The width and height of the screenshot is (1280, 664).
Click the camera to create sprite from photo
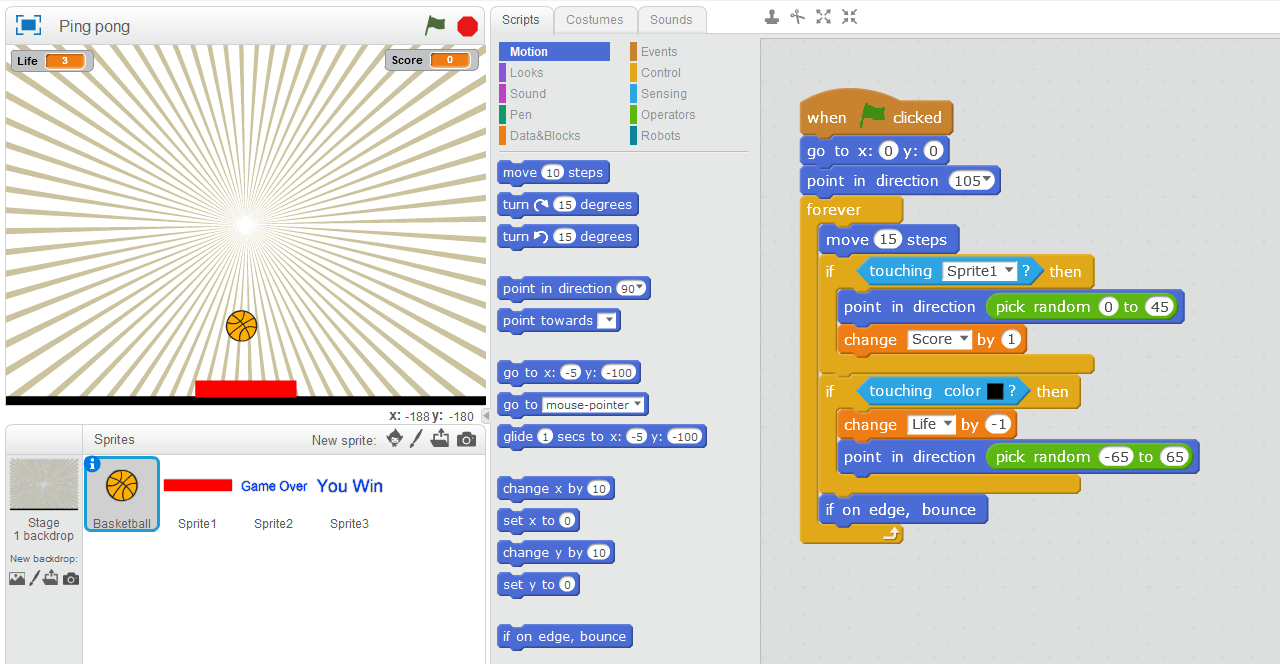466,438
